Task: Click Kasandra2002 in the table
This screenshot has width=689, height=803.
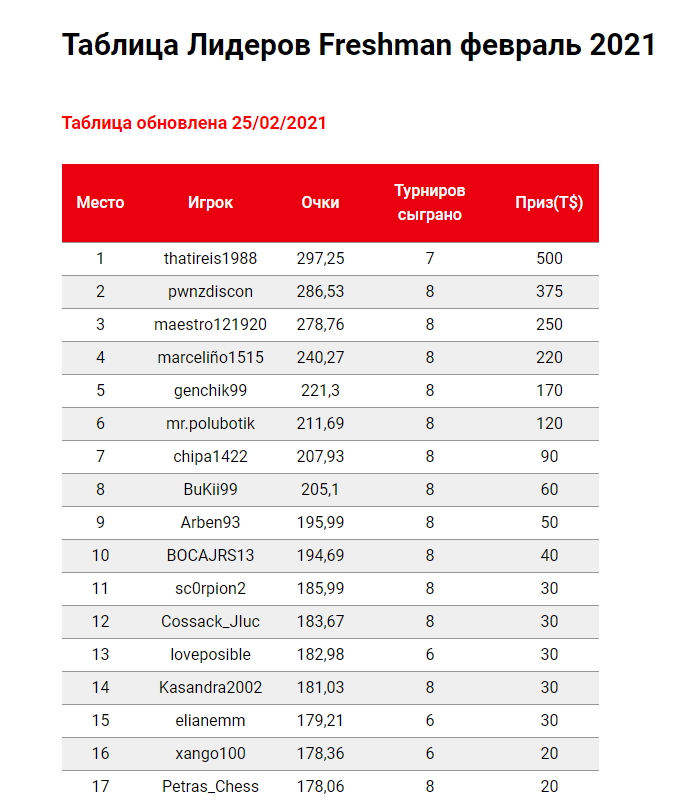Action: click(x=211, y=687)
